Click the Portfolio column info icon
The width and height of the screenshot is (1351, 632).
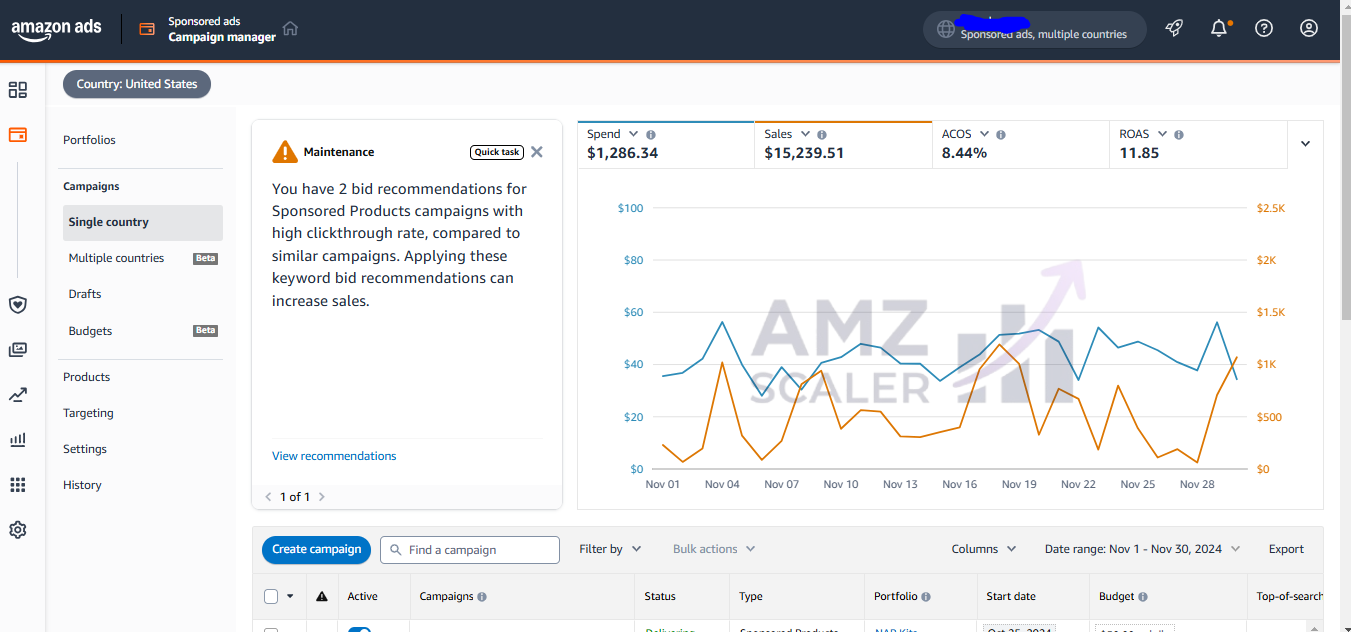(926, 597)
